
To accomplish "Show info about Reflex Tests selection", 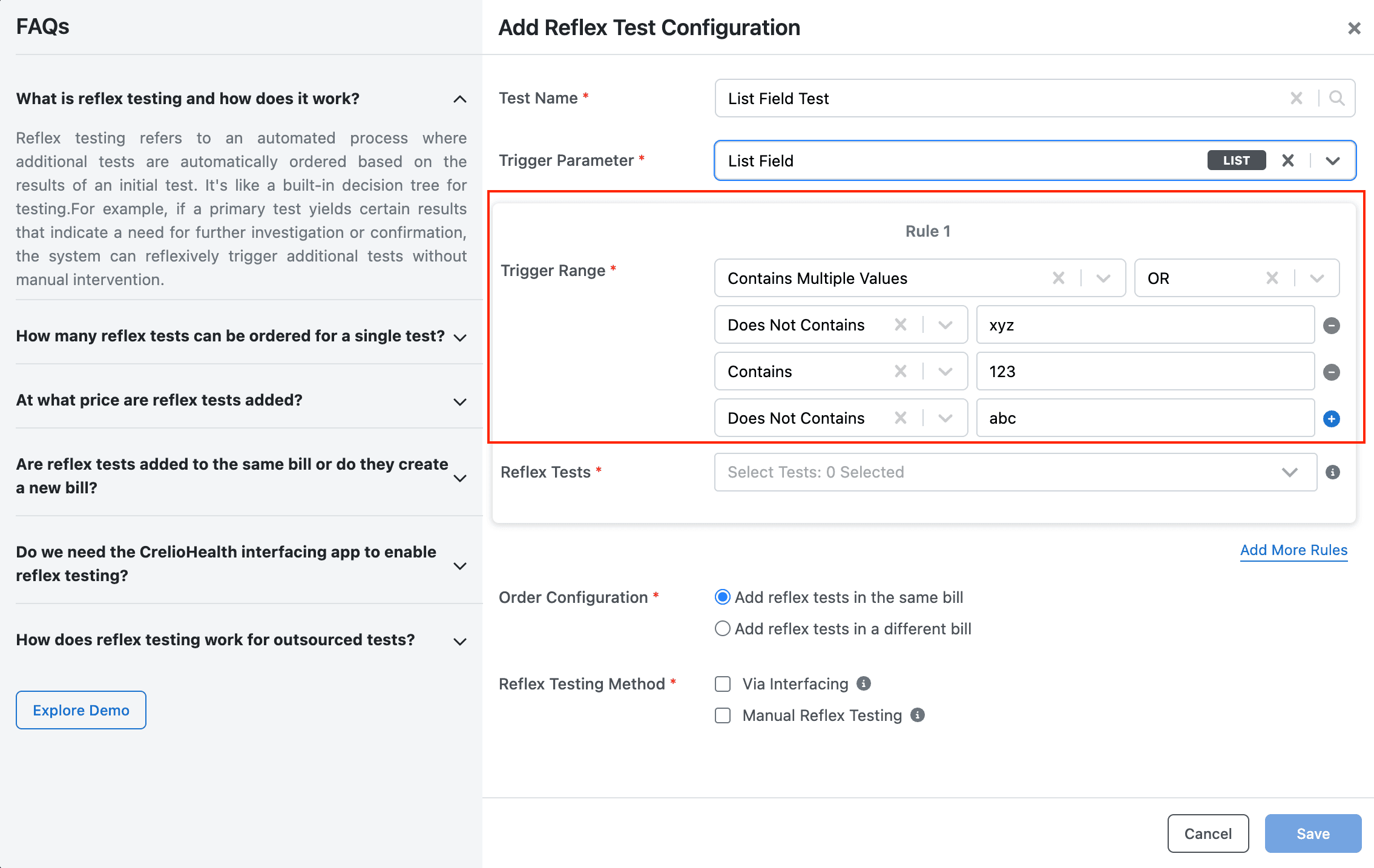I will coord(1332,472).
